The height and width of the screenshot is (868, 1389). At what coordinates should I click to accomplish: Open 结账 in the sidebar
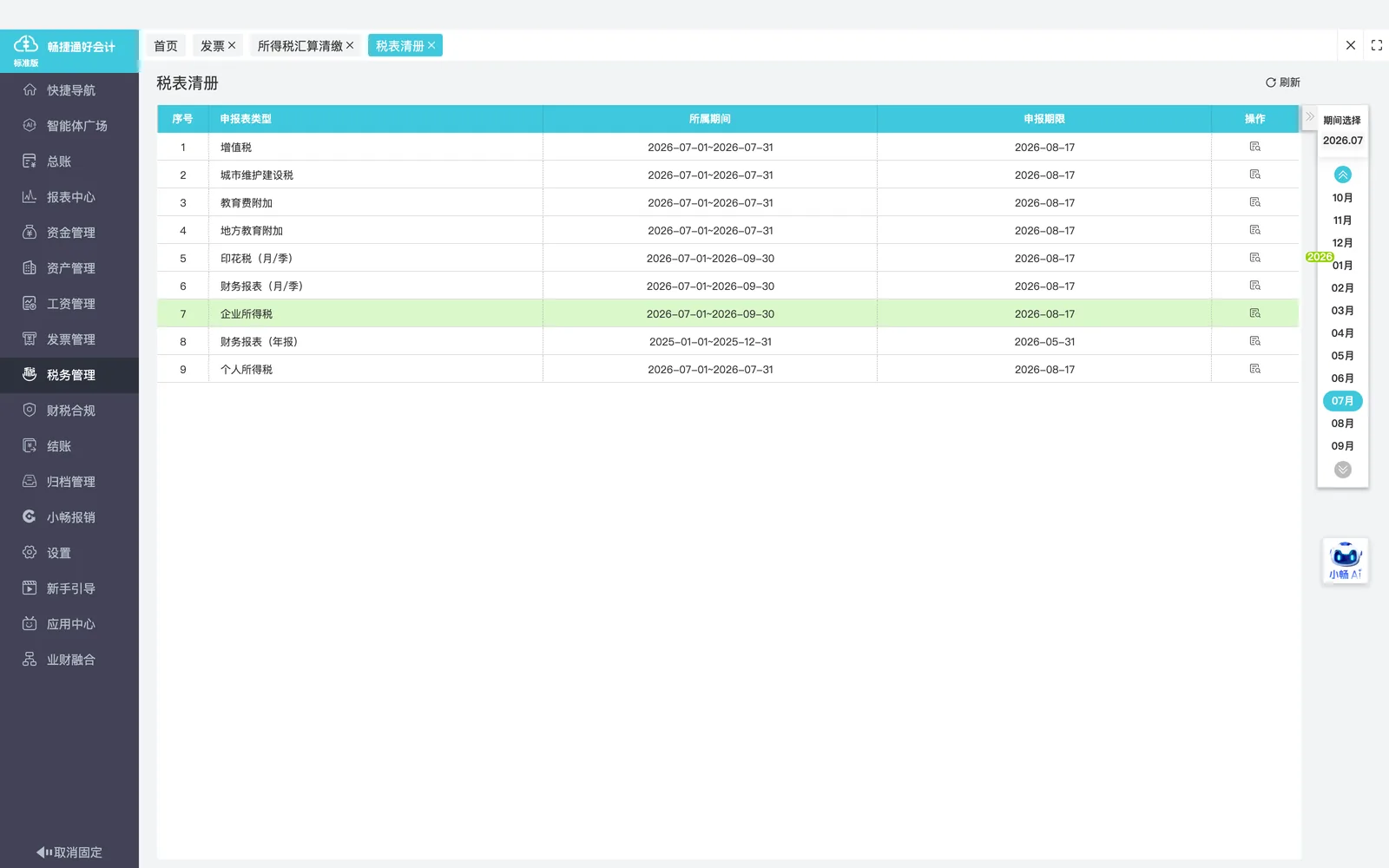coord(69,446)
